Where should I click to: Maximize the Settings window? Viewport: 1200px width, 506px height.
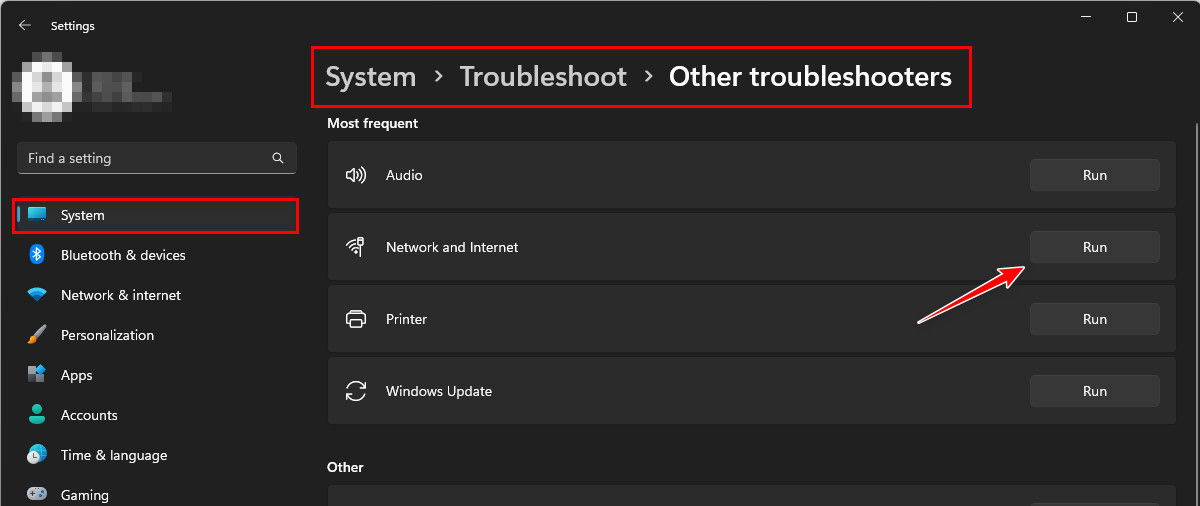1131,17
